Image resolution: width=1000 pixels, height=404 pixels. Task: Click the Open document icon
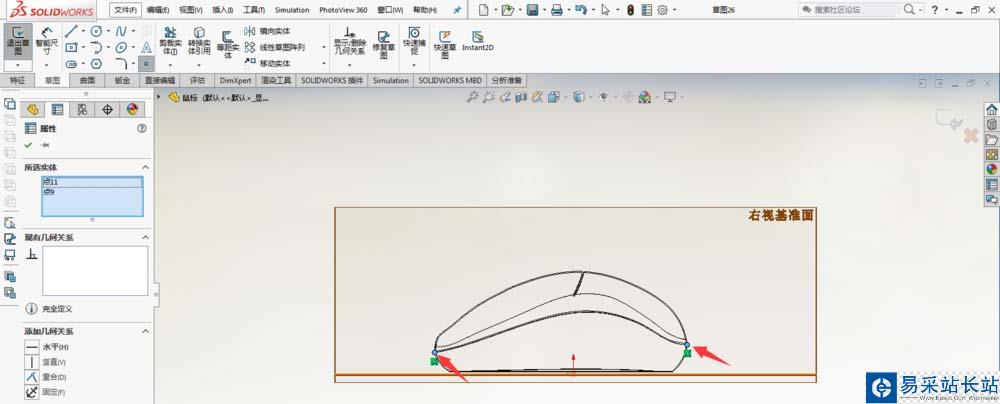pos(507,10)
